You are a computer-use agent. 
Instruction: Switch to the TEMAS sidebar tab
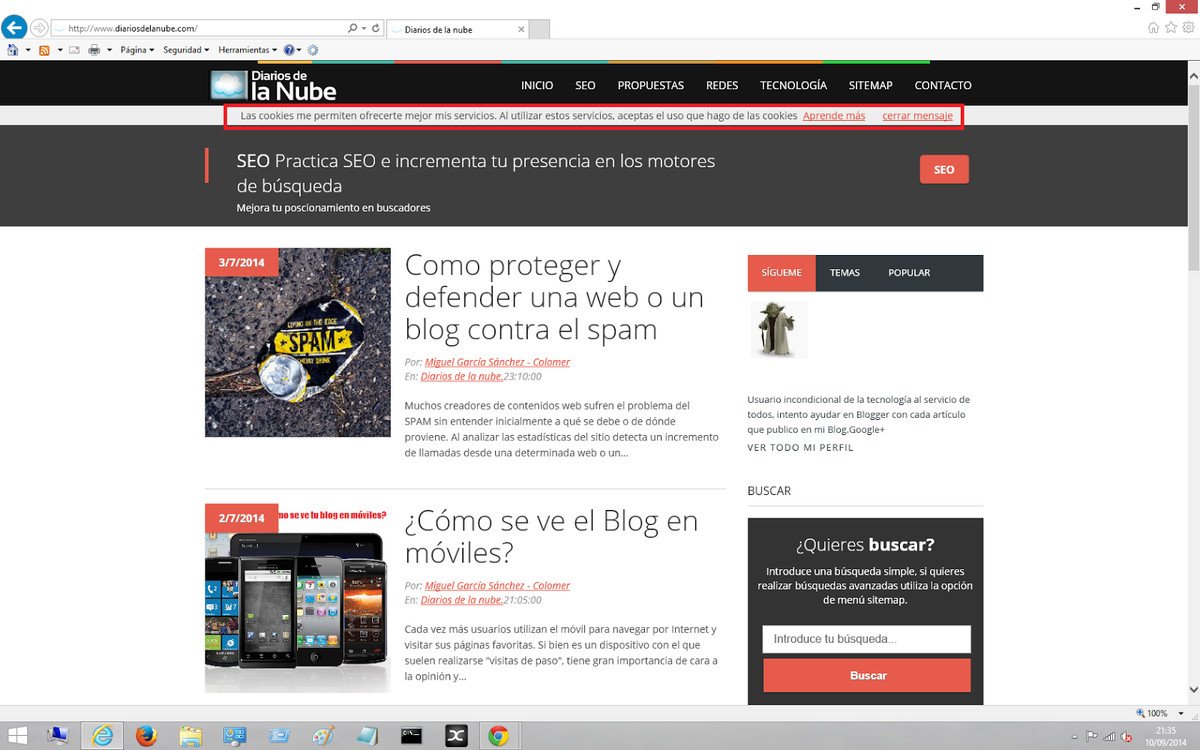(x=844, y=273)
